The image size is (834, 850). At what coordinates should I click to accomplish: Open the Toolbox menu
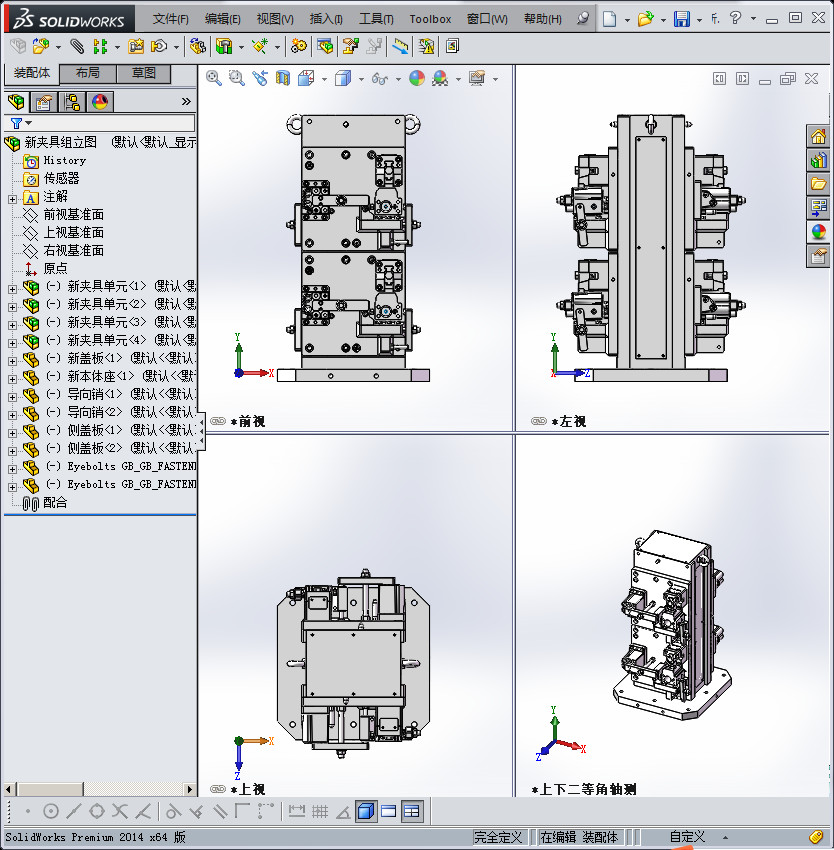pos(430,19)
